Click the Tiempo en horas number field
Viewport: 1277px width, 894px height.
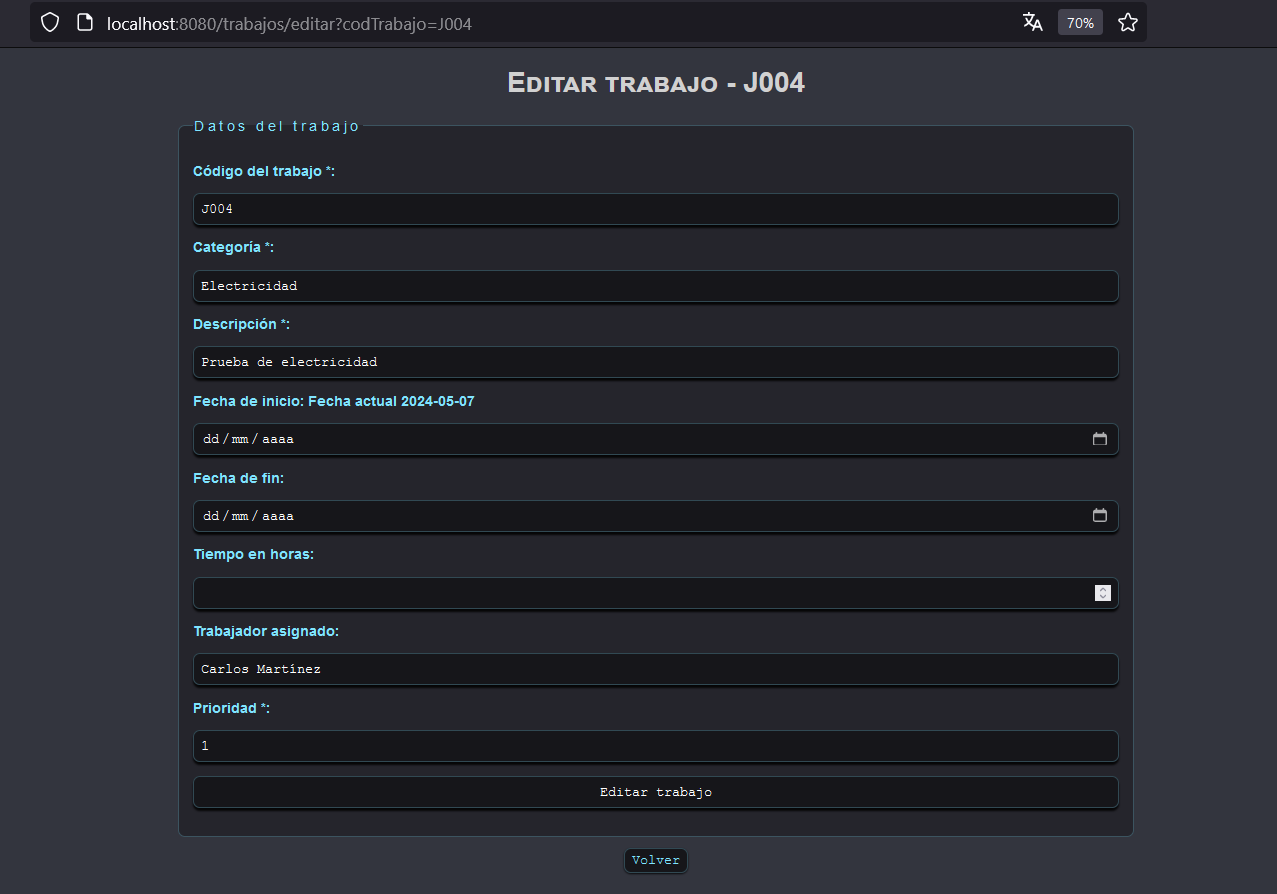pyautogui.click(x=655, y=593)
